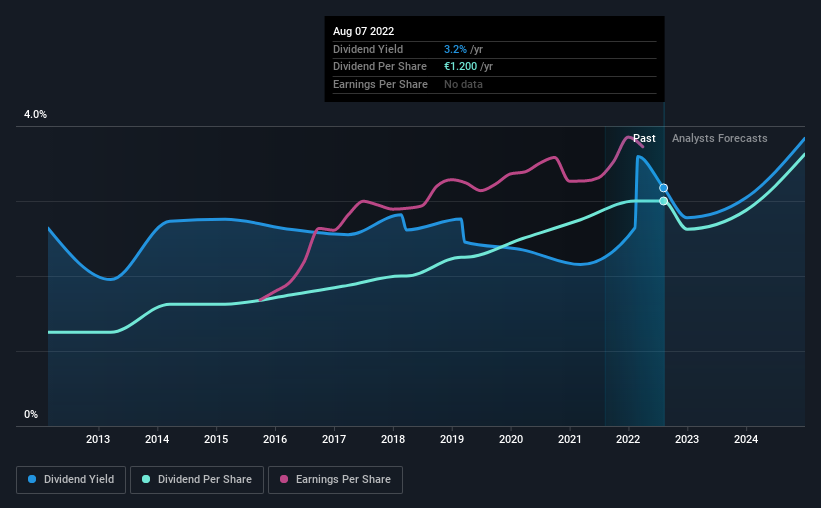
Task: Select the 2019 year label on the axis
Action: pyautogui.click(x=452, y=439)
